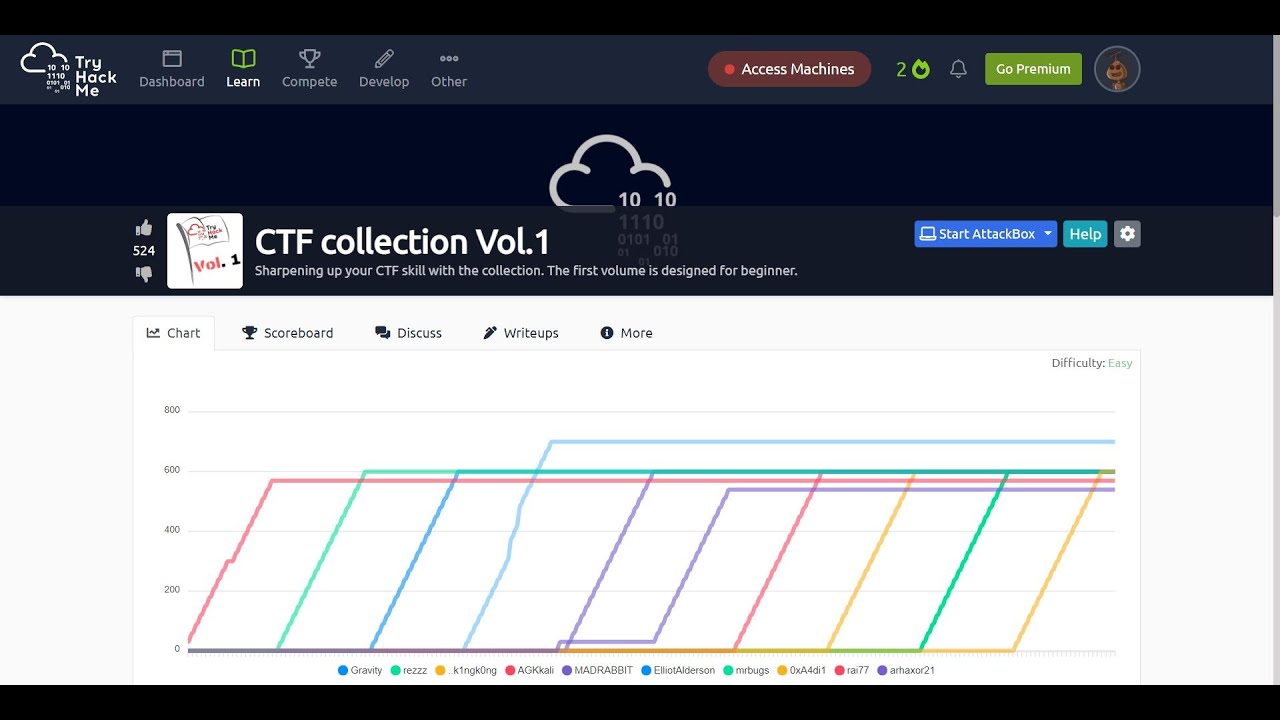Image resolution: width=1280 pixels, height=720 pixels.
Task: Click the TryHackMe logo
Action: [x=69, y=69]
